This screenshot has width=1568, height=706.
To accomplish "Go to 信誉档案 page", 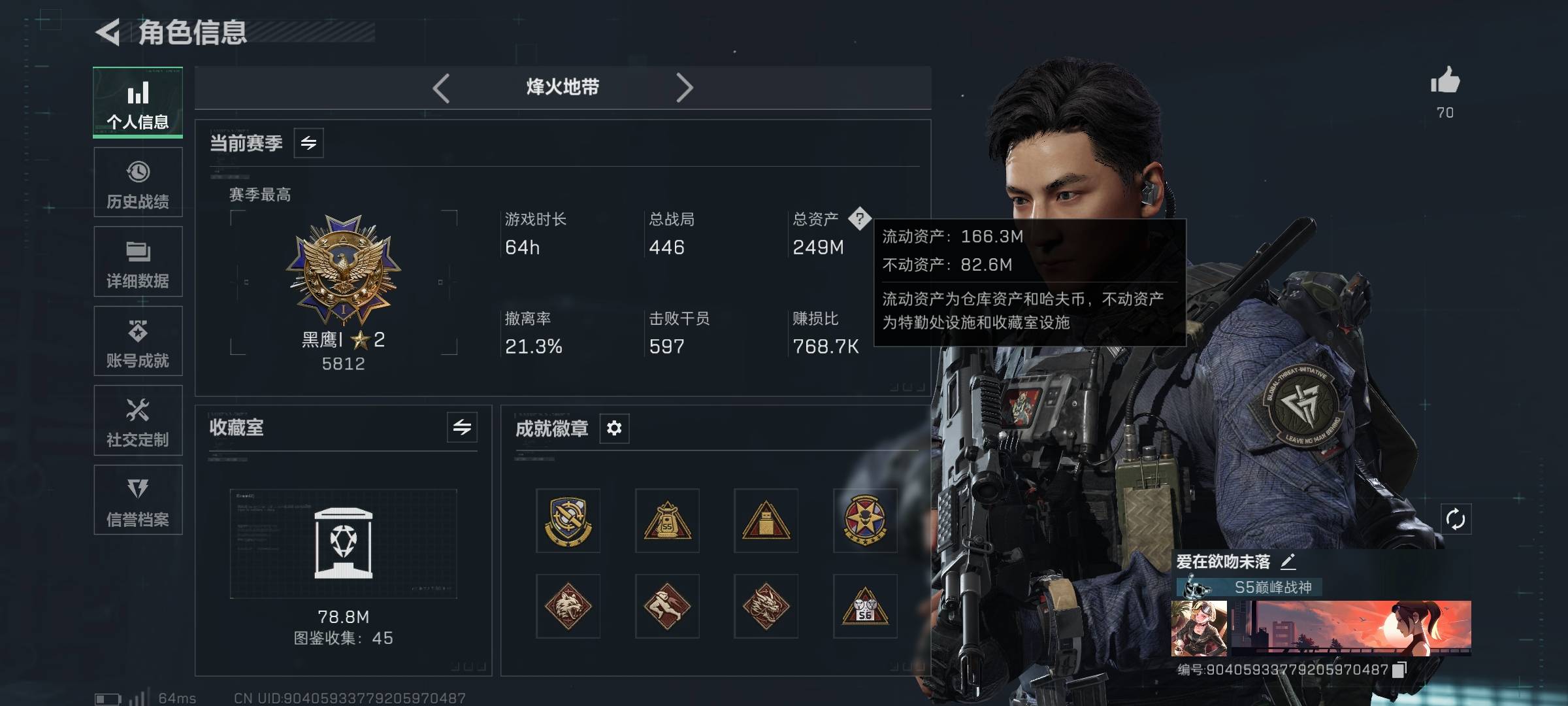I will [x=138, y=500].
